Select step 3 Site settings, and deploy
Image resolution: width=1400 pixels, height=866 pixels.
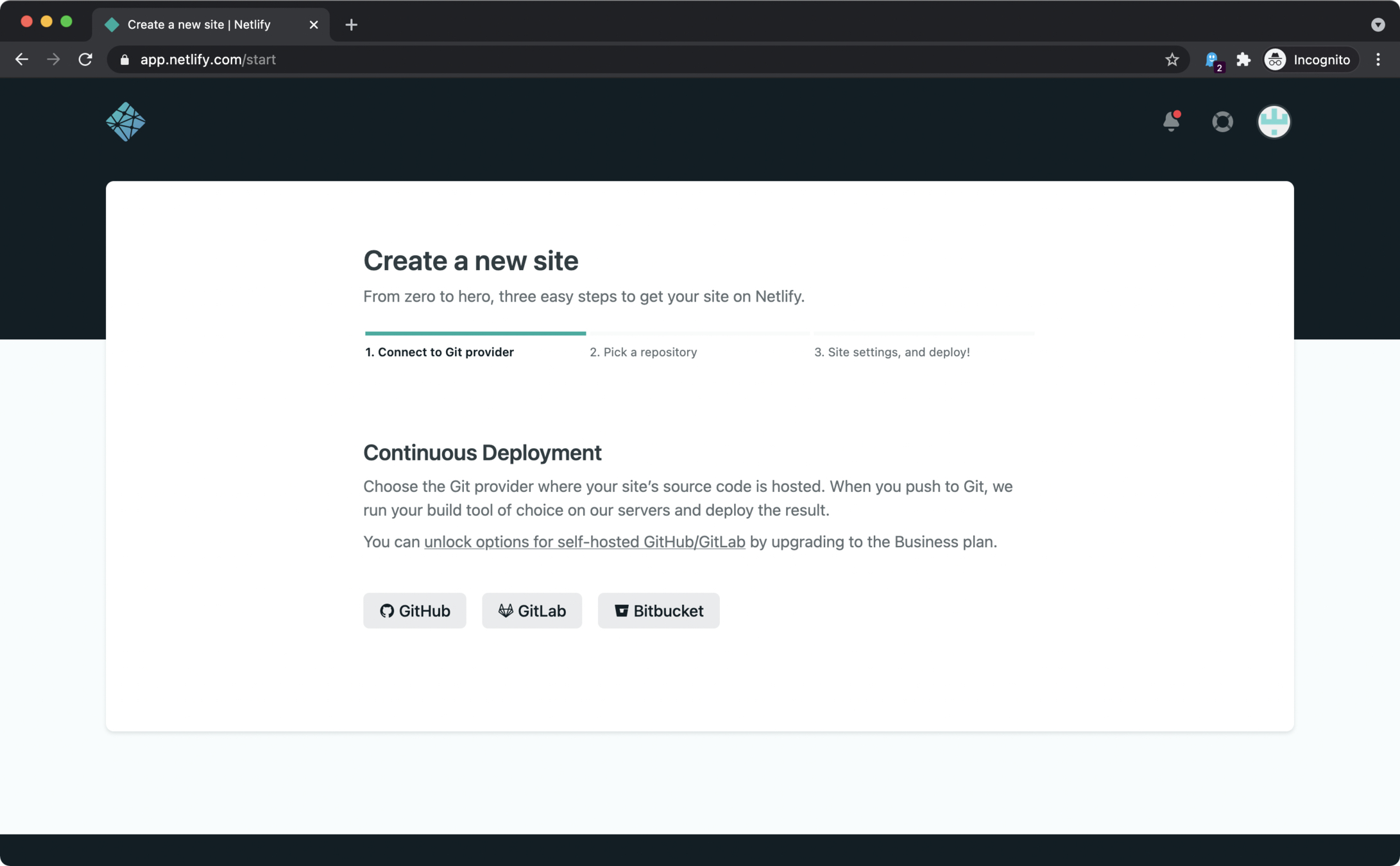point(892,352)
